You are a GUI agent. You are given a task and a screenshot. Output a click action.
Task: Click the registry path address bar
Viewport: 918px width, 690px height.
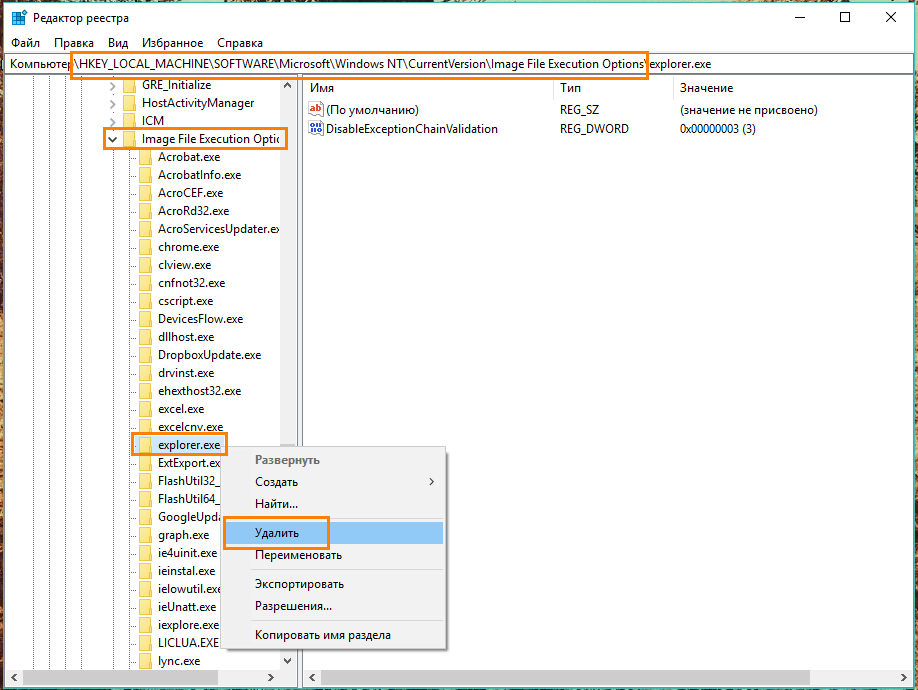(458, 64)
